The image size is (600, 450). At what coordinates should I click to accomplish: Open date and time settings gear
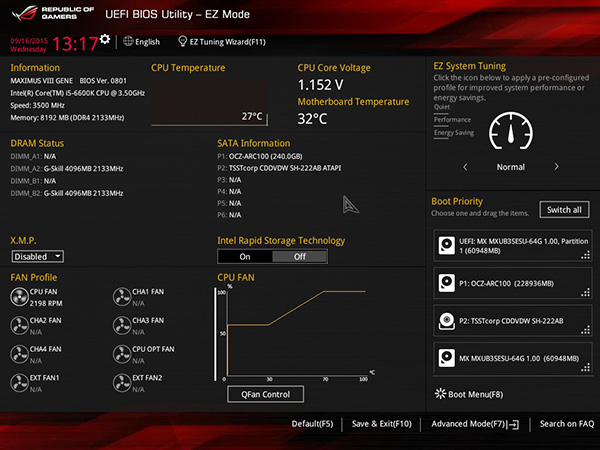coord(104,39)
